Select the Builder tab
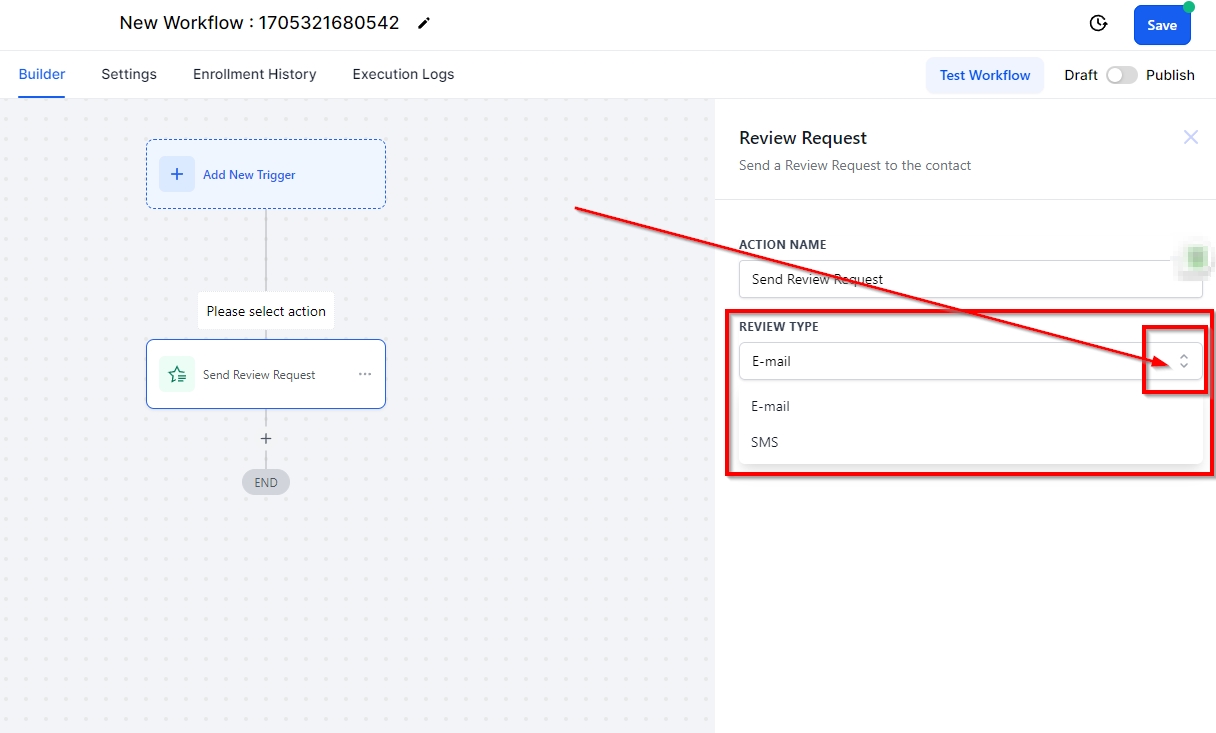The image size is (1216, 733). [x=42, y=74]
